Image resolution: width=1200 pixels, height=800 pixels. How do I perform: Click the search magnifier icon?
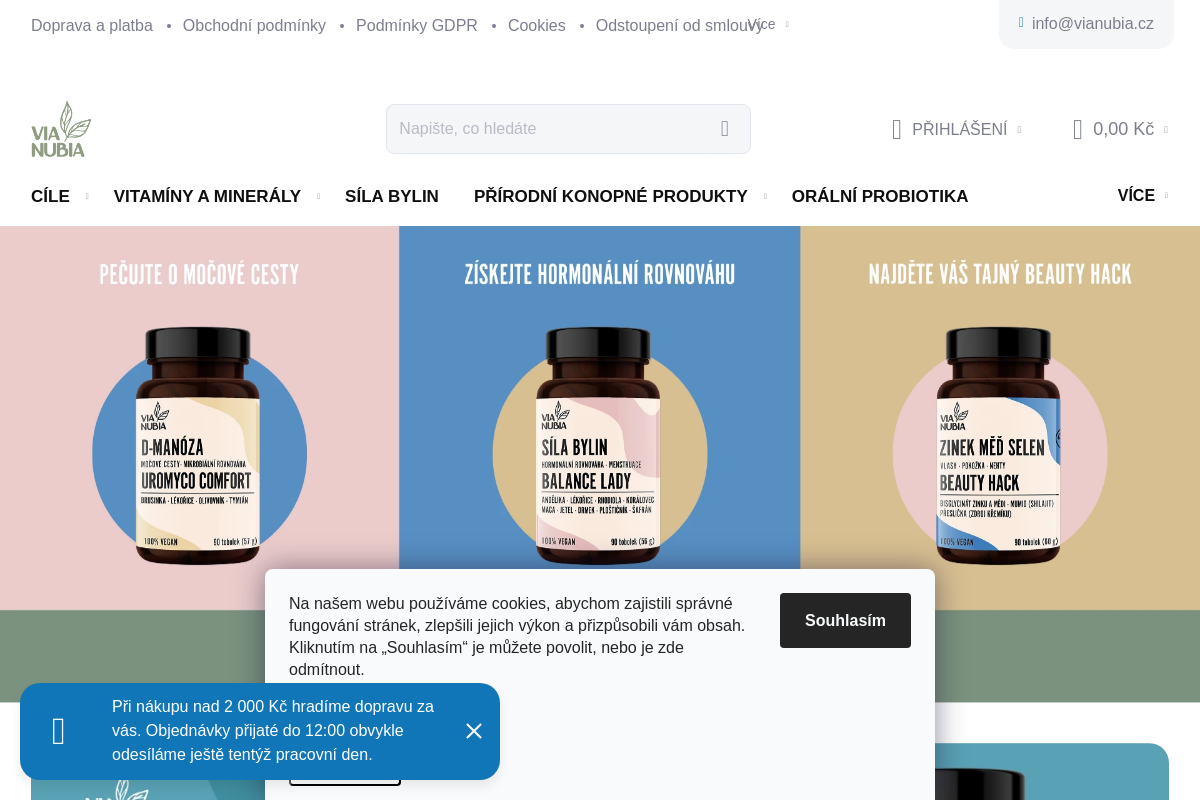coord(725,129)
